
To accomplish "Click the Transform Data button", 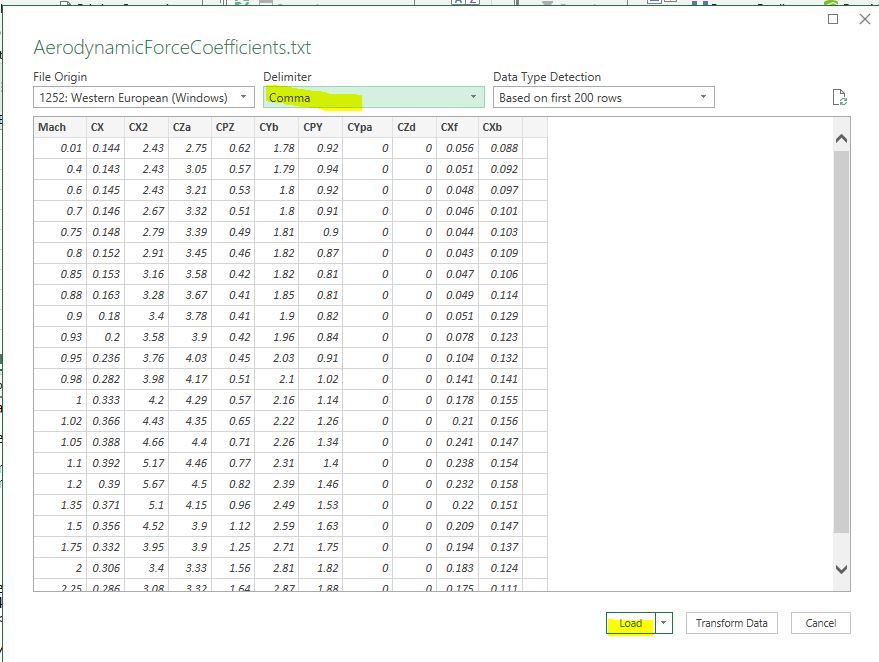I will 731,623.
